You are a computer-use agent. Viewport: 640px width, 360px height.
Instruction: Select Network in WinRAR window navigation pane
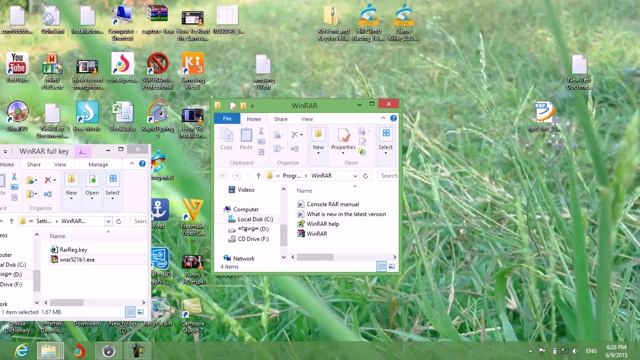[239, 258]
